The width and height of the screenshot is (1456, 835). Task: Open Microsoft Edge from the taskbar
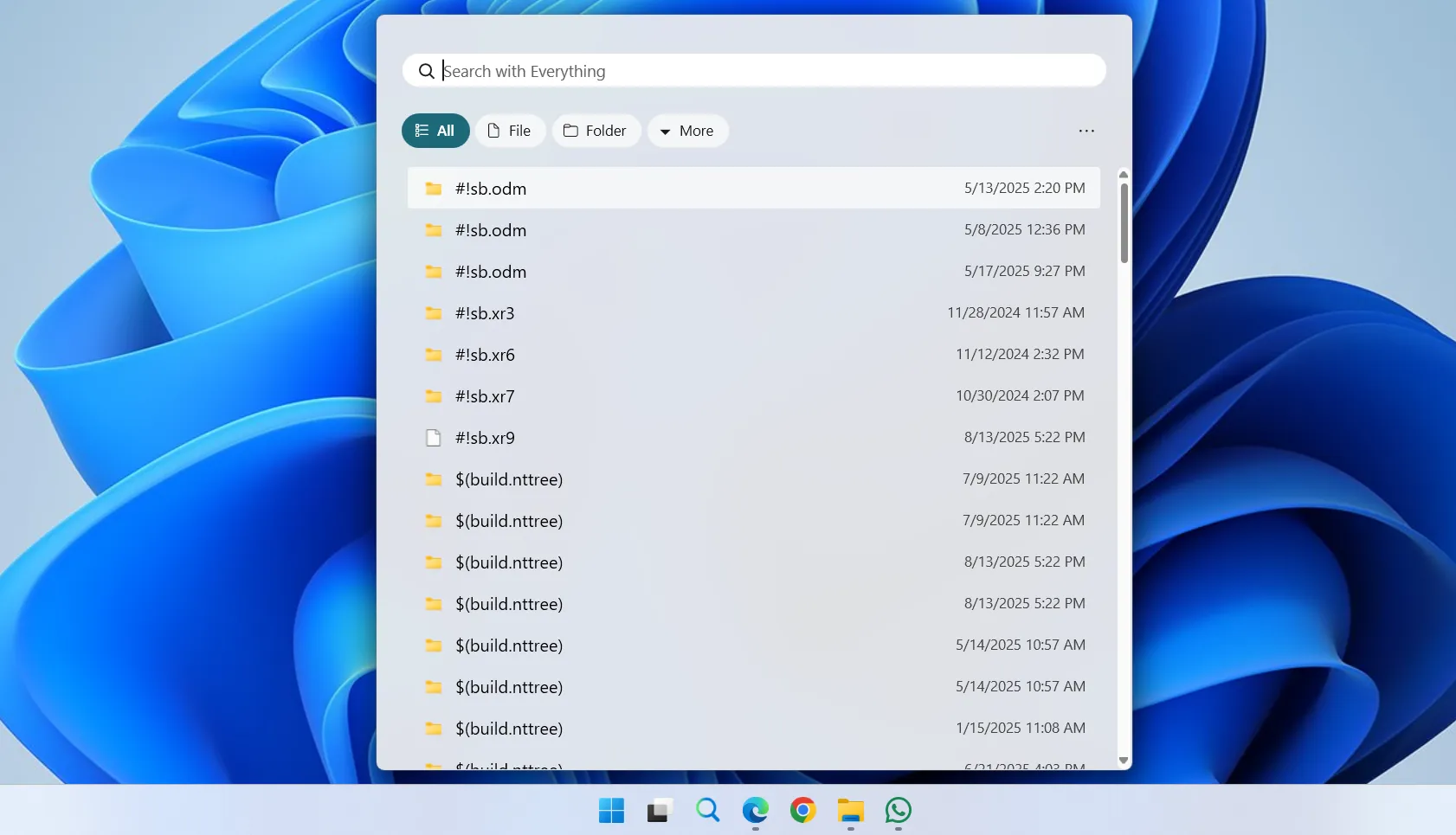click(x=755, y=811)
